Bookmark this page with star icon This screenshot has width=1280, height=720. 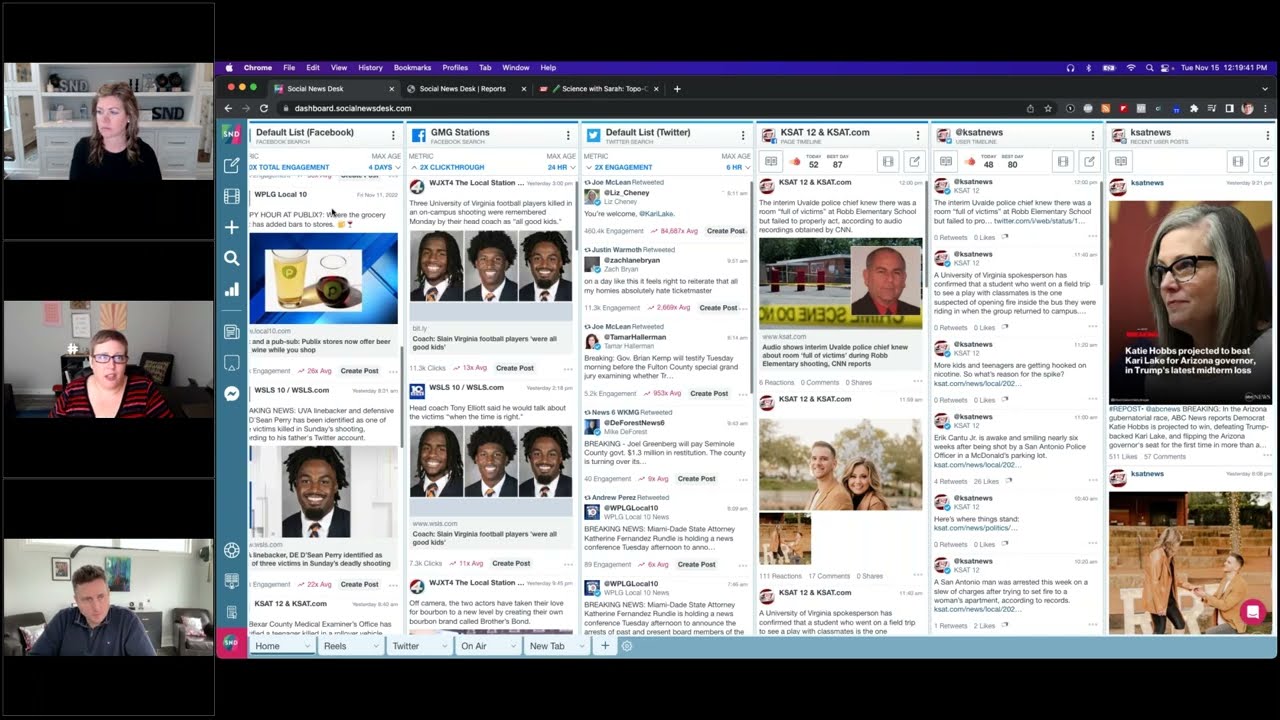point(1048,108)
